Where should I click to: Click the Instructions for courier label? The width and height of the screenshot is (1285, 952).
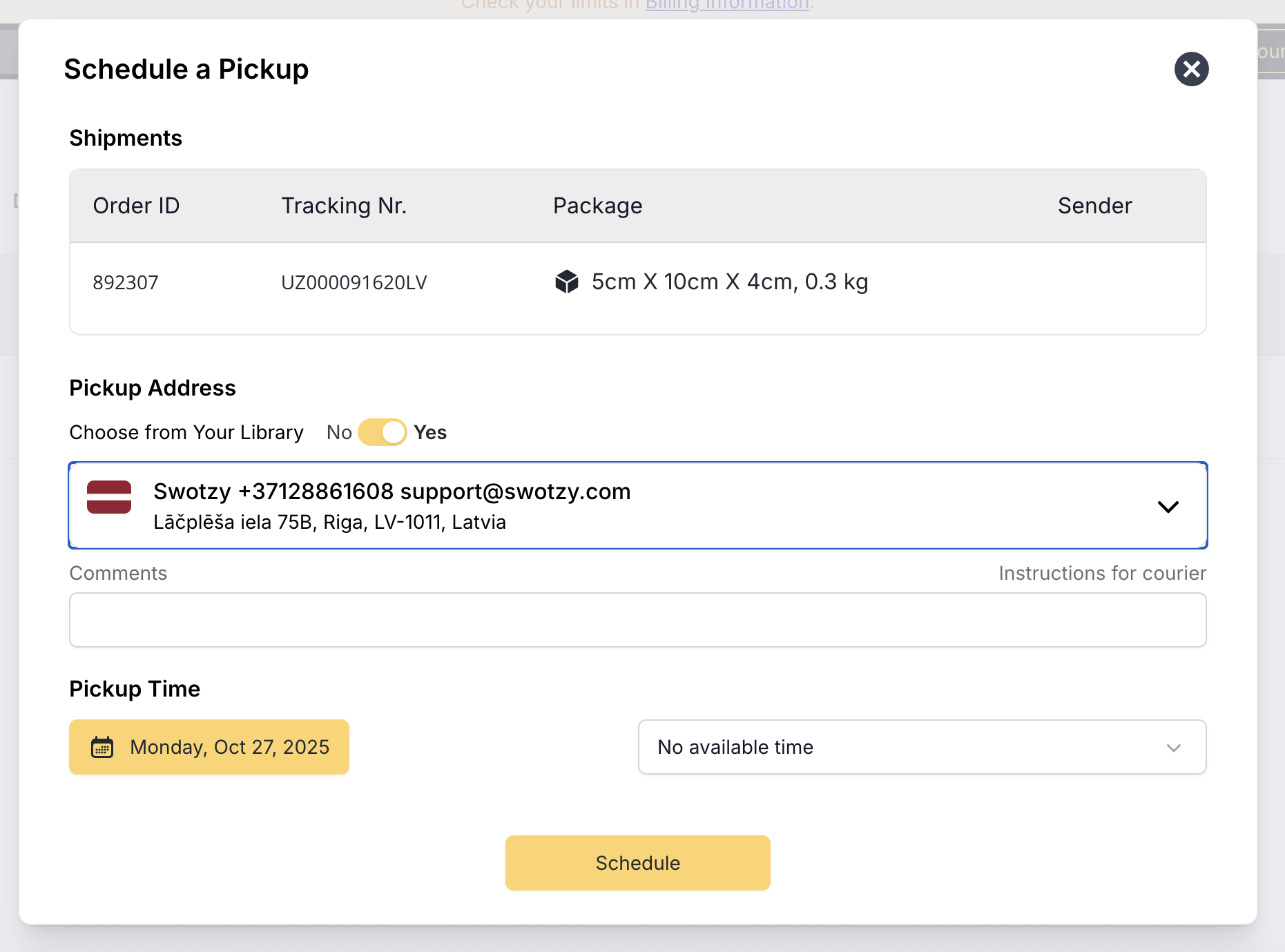[1101, 573]
